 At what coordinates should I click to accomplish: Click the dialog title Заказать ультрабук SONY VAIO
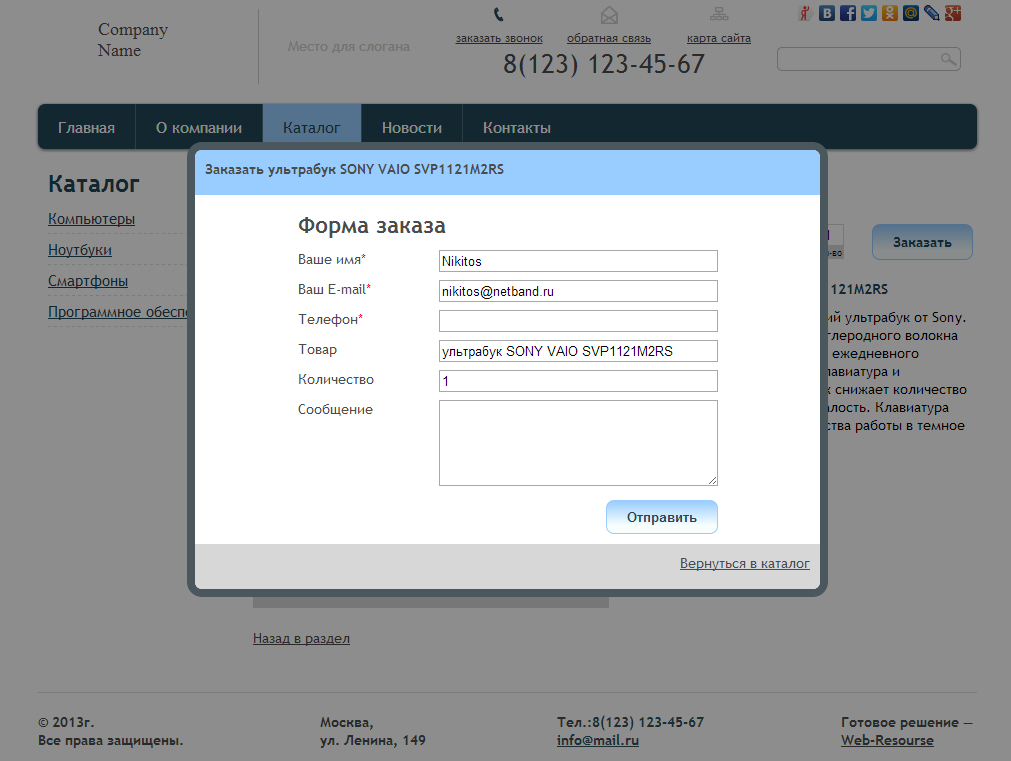pos(355,170)
